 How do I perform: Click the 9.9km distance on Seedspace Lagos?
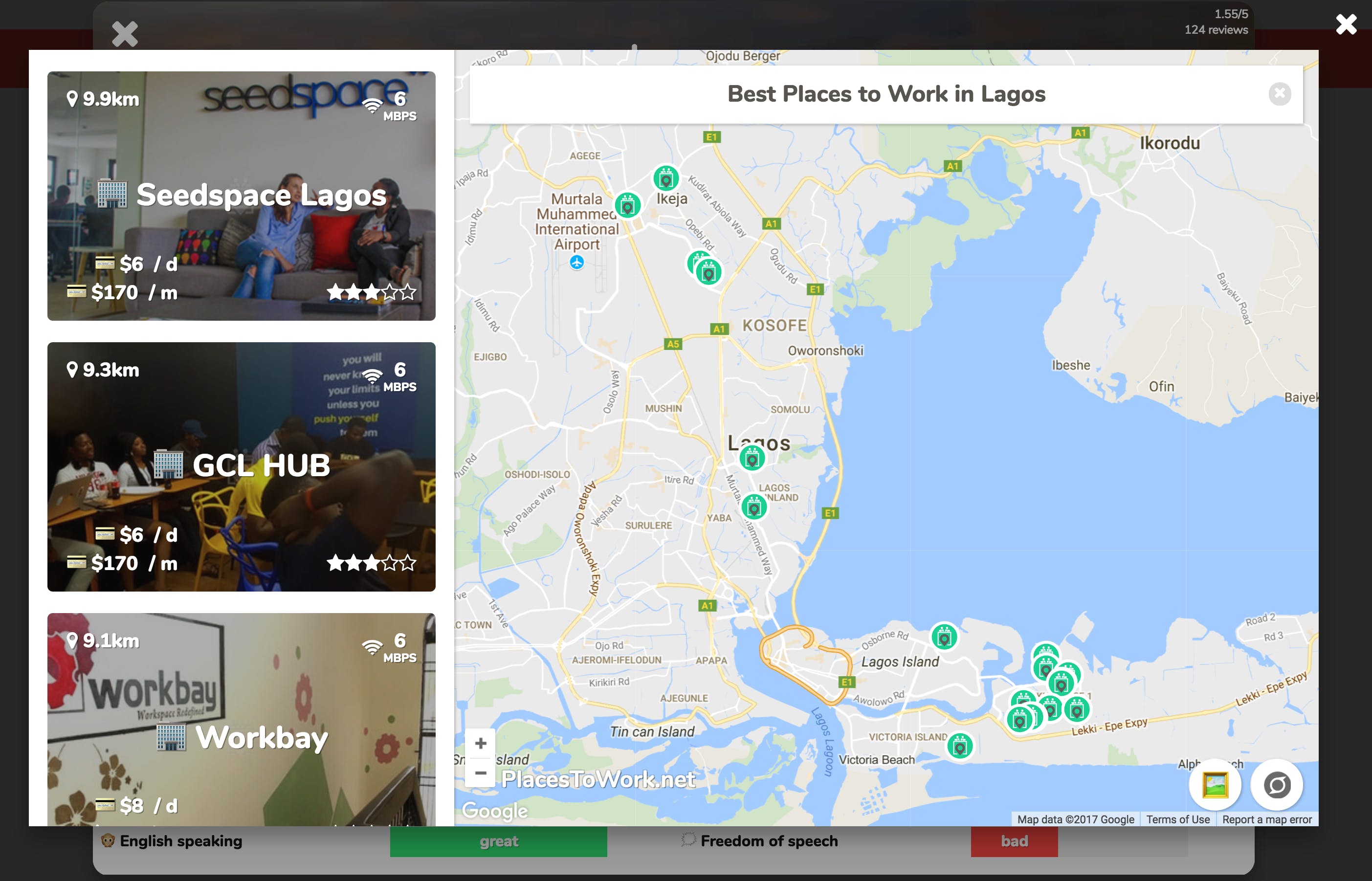[111, 99]
